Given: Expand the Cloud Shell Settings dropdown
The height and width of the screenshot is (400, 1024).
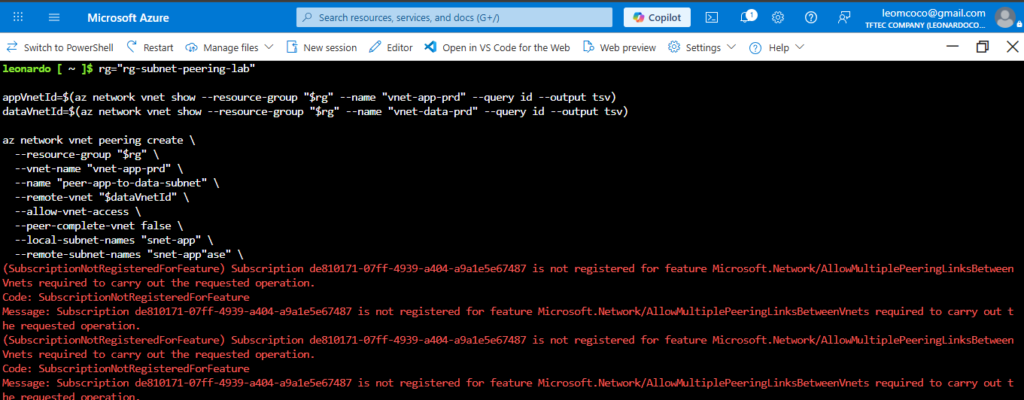Looking at the screenshot, I should pyautogui.click(x=701, y=47).
